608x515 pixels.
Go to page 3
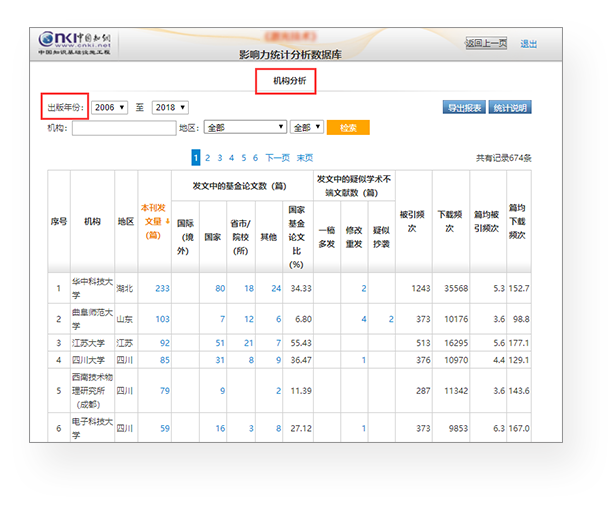(x=220, y=158)
